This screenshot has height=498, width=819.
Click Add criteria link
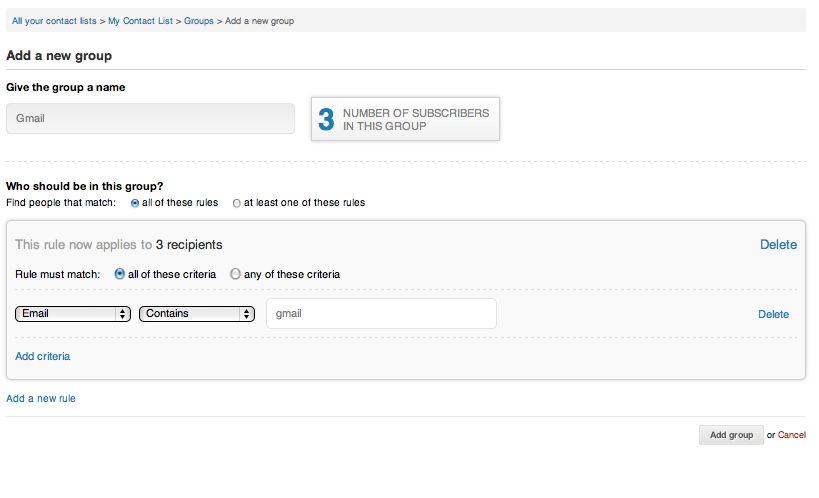42,356
